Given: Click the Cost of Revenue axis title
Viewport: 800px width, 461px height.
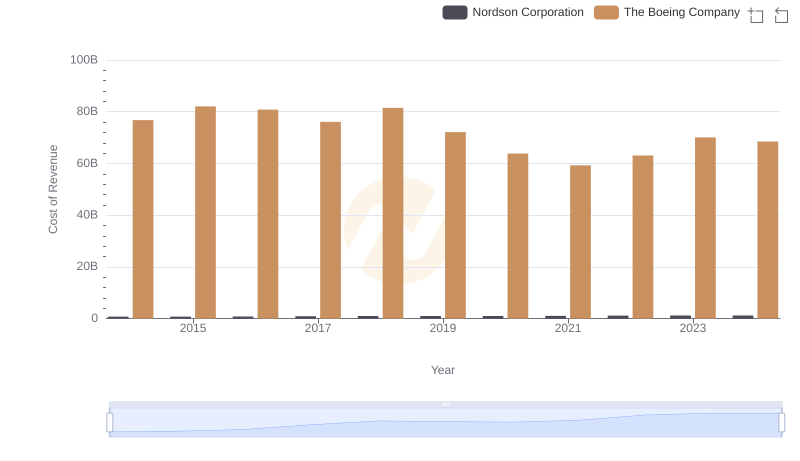Looking at the screenshot, I should coord(53,189).
